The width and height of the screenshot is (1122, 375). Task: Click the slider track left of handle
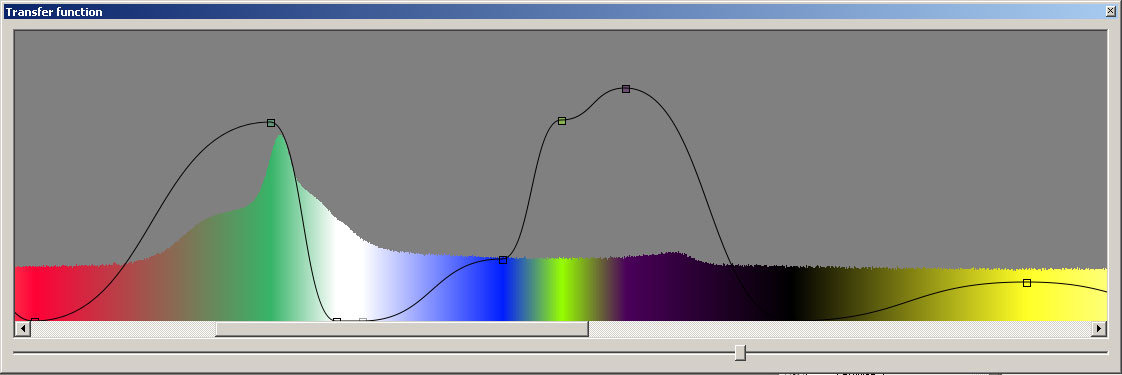pos(374,352)
